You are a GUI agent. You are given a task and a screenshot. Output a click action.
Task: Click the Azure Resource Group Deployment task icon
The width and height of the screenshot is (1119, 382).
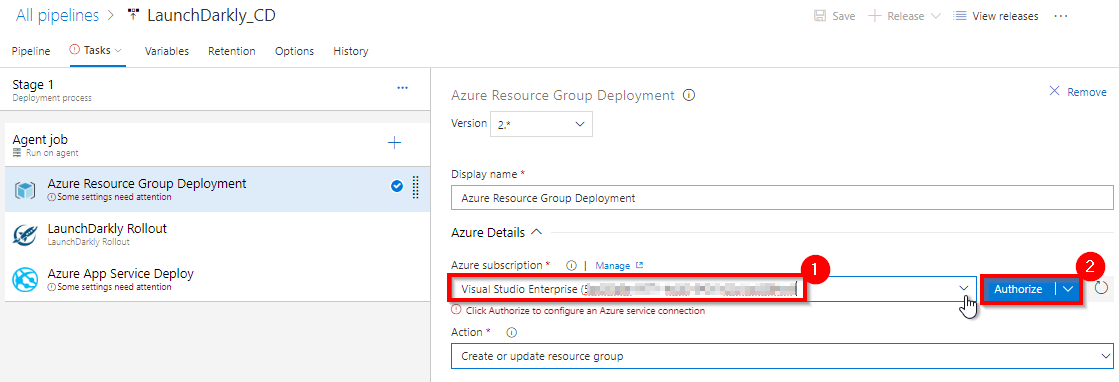(25, 190)
